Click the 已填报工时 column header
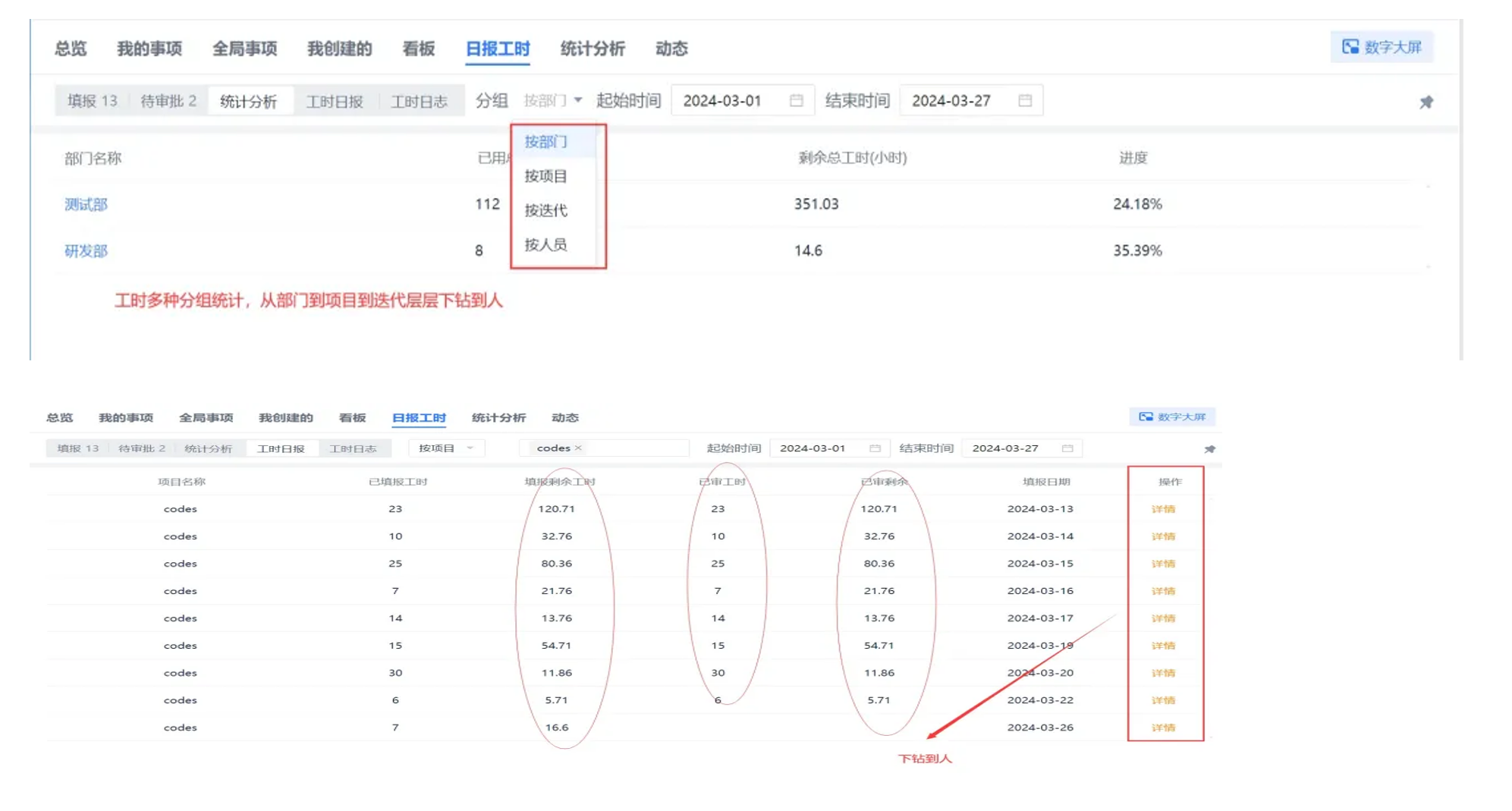The height and width of the screenshot is (811, 1512). coord(398,482)
